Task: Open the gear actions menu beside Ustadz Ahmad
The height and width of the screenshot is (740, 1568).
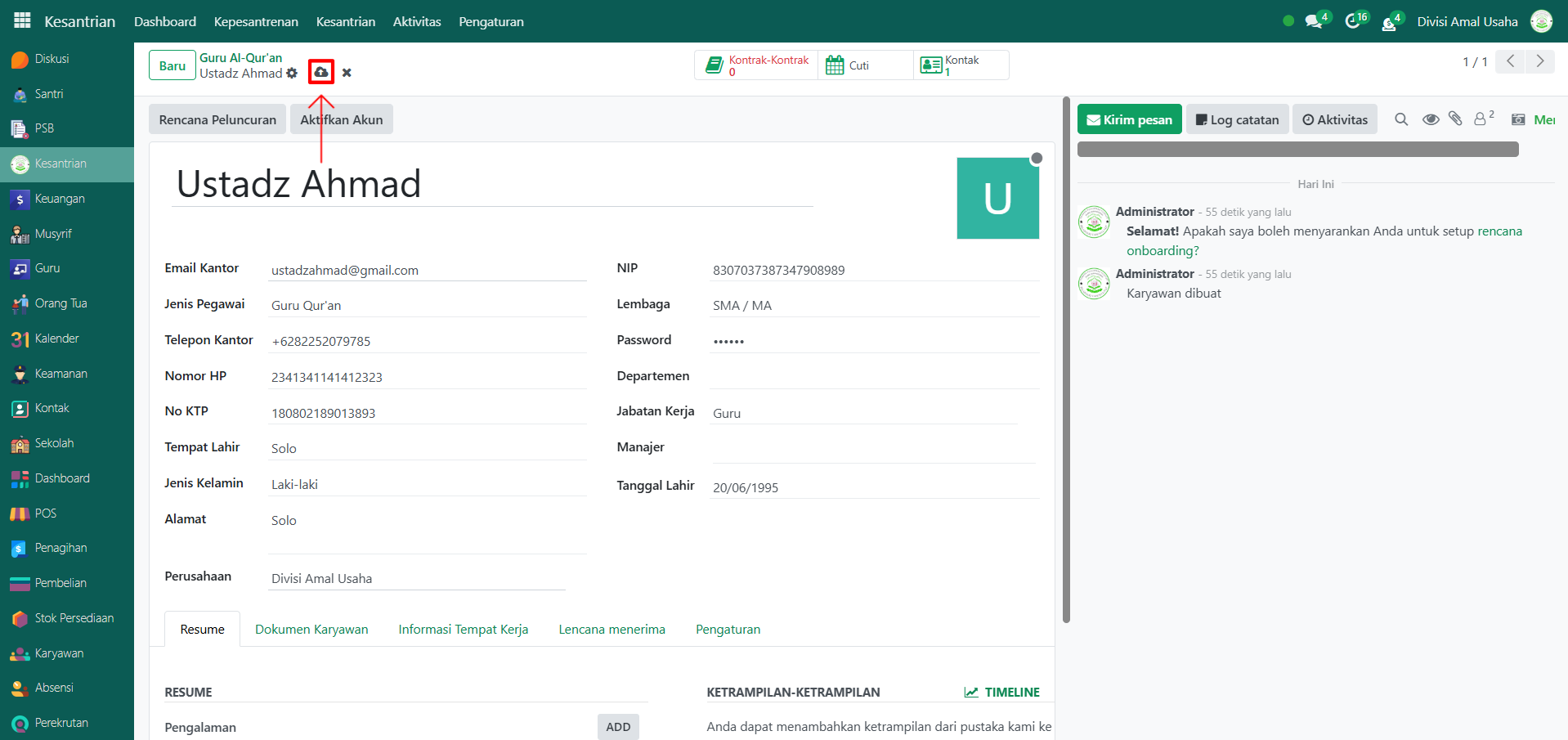Action: 292,74
